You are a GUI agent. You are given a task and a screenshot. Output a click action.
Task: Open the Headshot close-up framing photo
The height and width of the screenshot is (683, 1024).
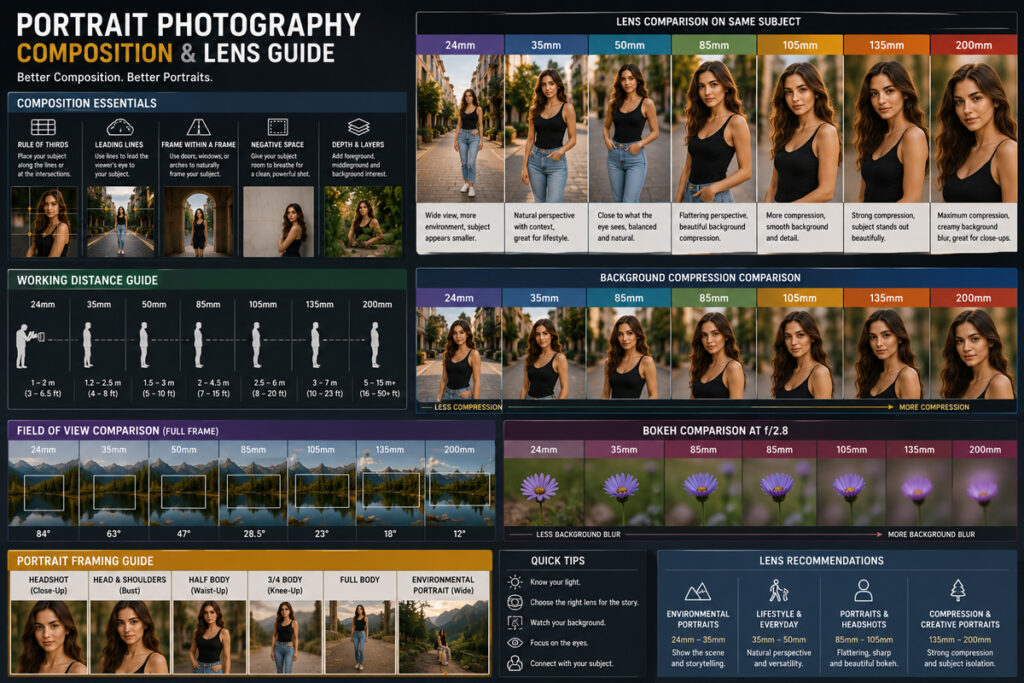point(49,637)
